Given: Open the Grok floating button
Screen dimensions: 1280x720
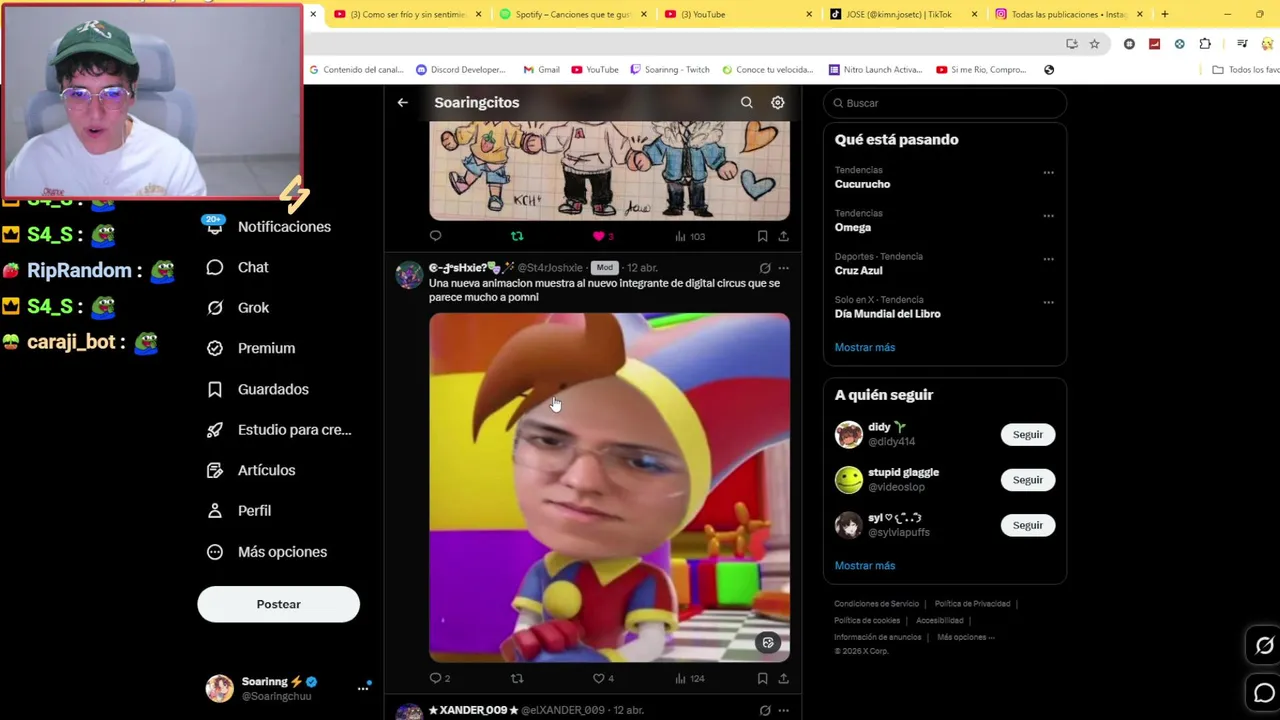Looking at the screenshot, I should pyautogui.click(x=1264, y=646).
